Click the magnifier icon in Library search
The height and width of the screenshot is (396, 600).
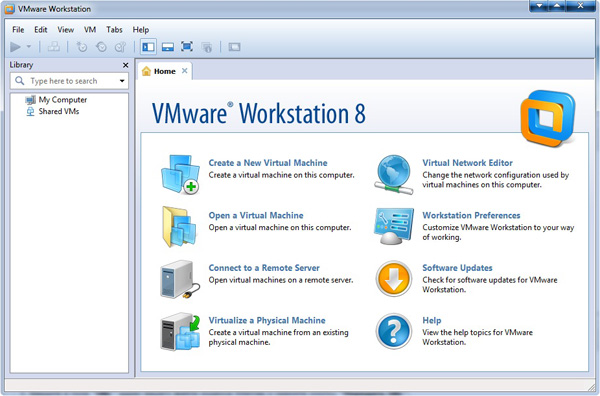(20, 81)
